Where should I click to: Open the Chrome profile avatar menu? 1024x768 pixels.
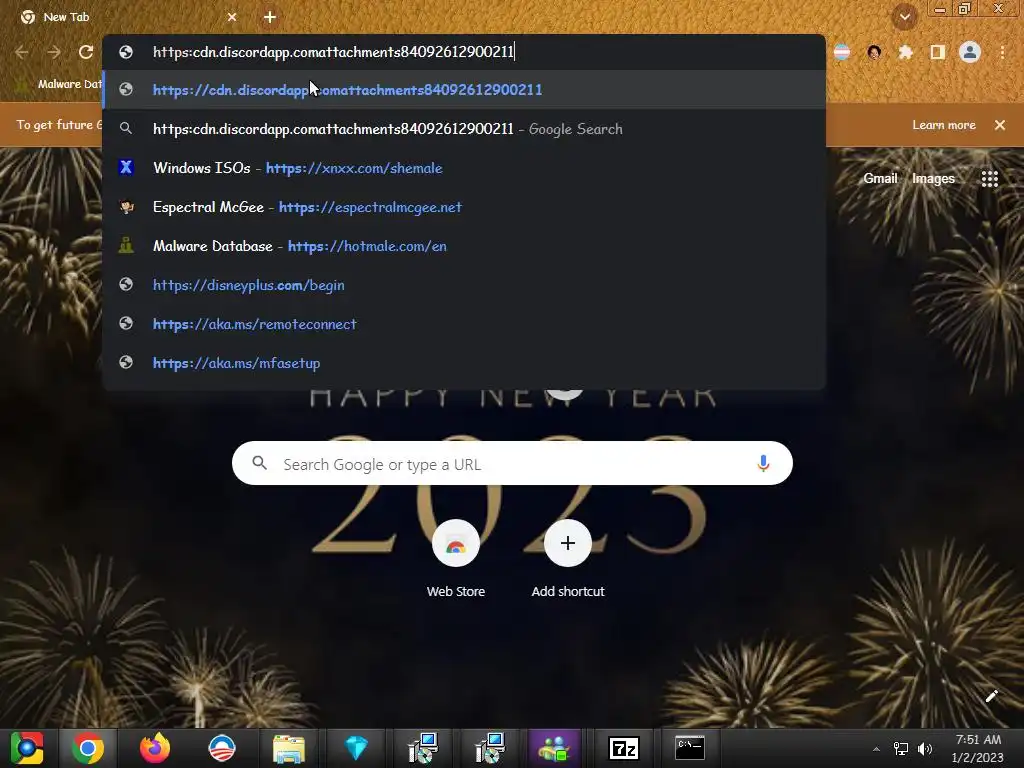point(970,52)
